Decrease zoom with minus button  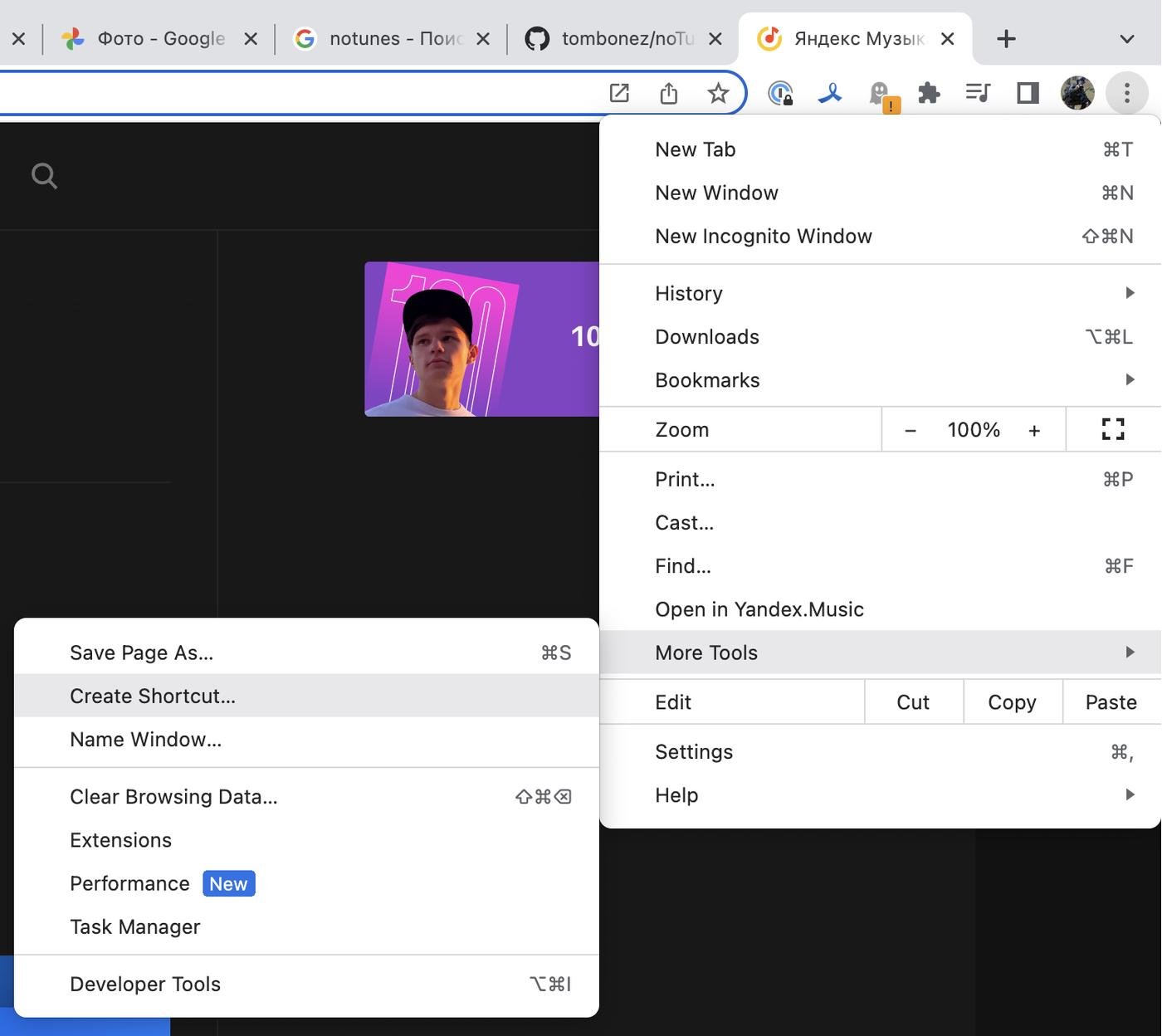point(911,430)
